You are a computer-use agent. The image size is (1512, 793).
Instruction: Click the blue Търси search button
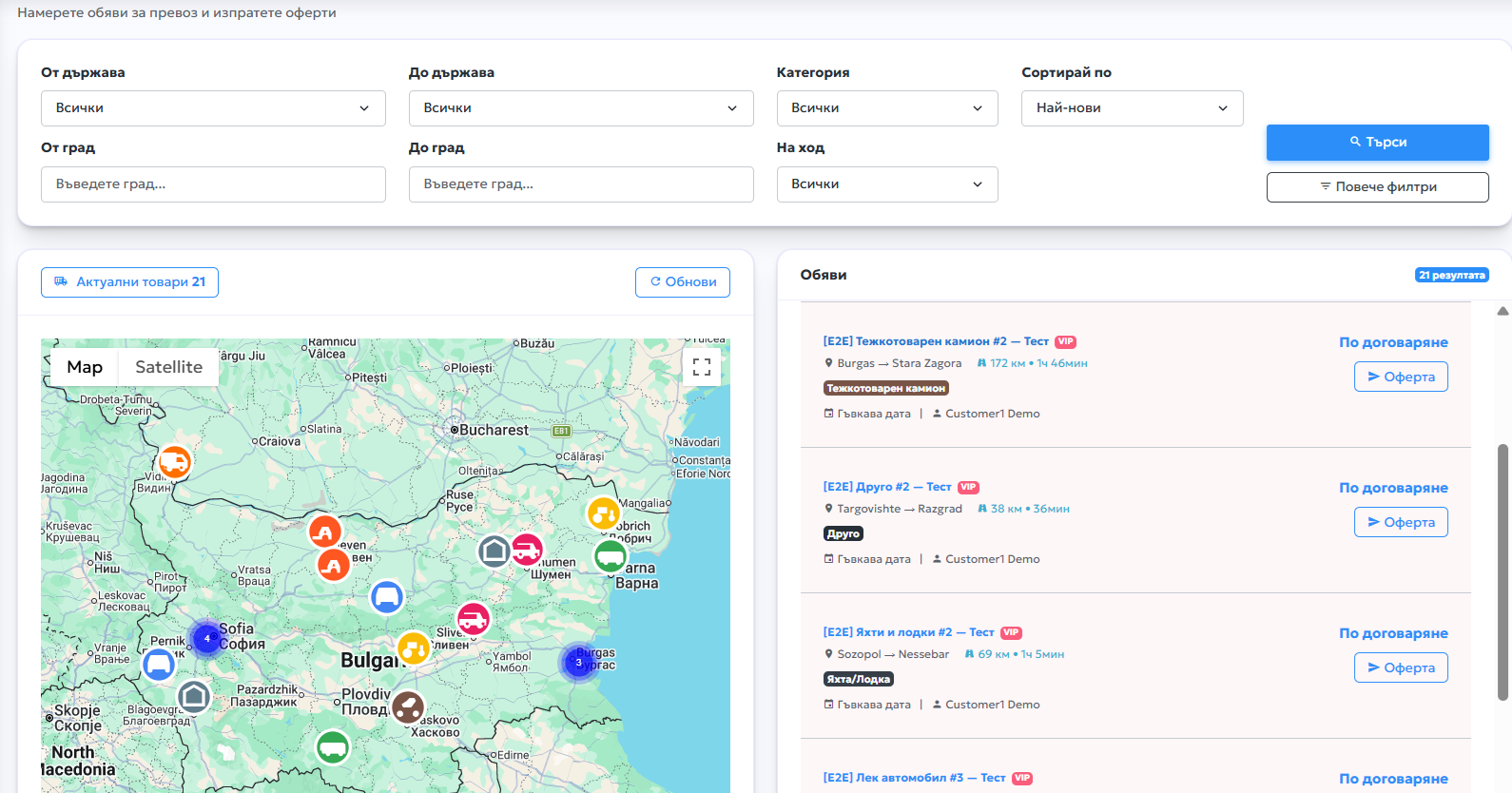pyautogui.click(x=1378, y=143)
